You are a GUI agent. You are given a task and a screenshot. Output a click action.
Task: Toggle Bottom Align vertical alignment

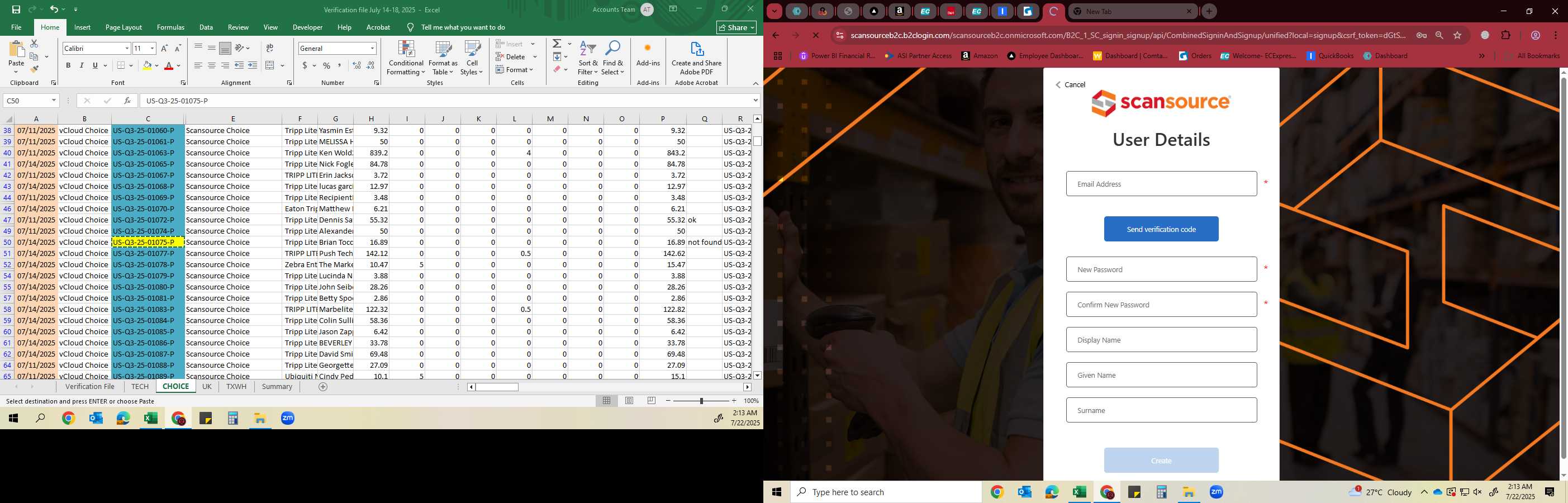point(225,48)
